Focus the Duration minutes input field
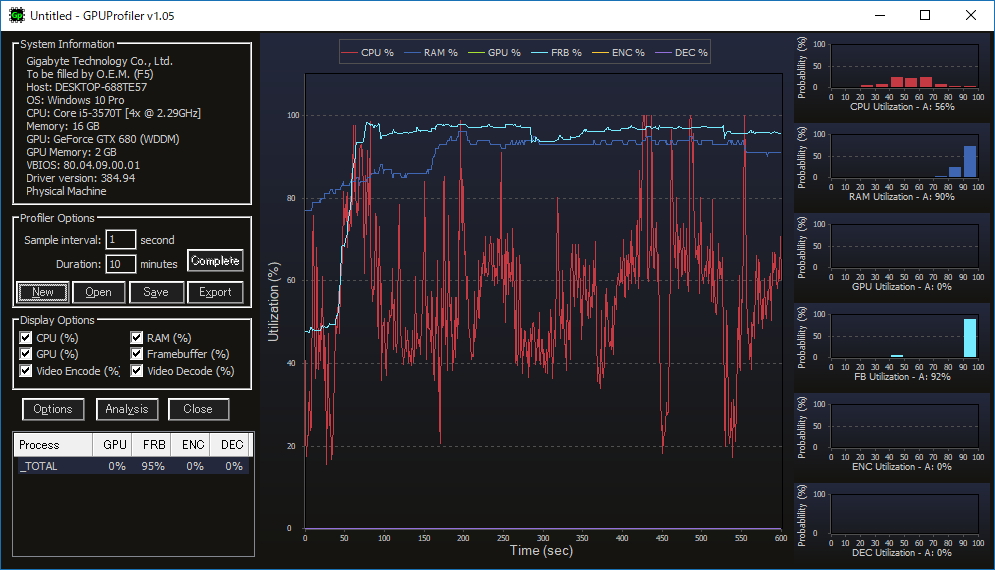995x570 pixels. tap(121, 263)
